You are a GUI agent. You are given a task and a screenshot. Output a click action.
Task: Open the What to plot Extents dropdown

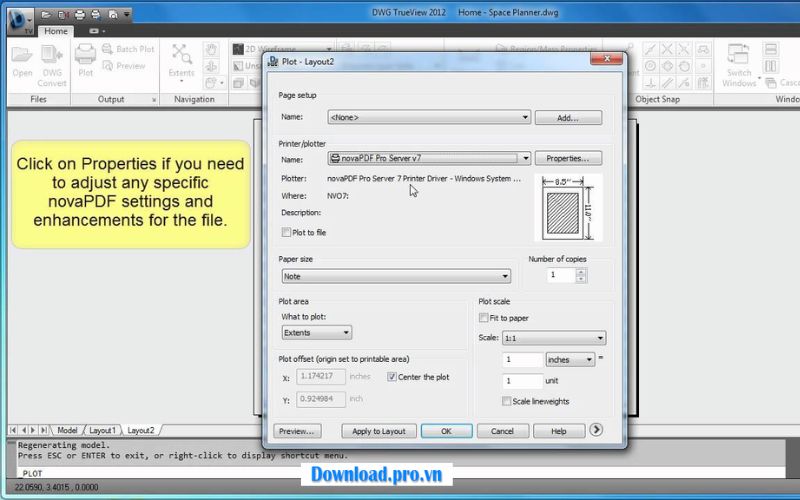pyautogui.click(x=316, y=333)
